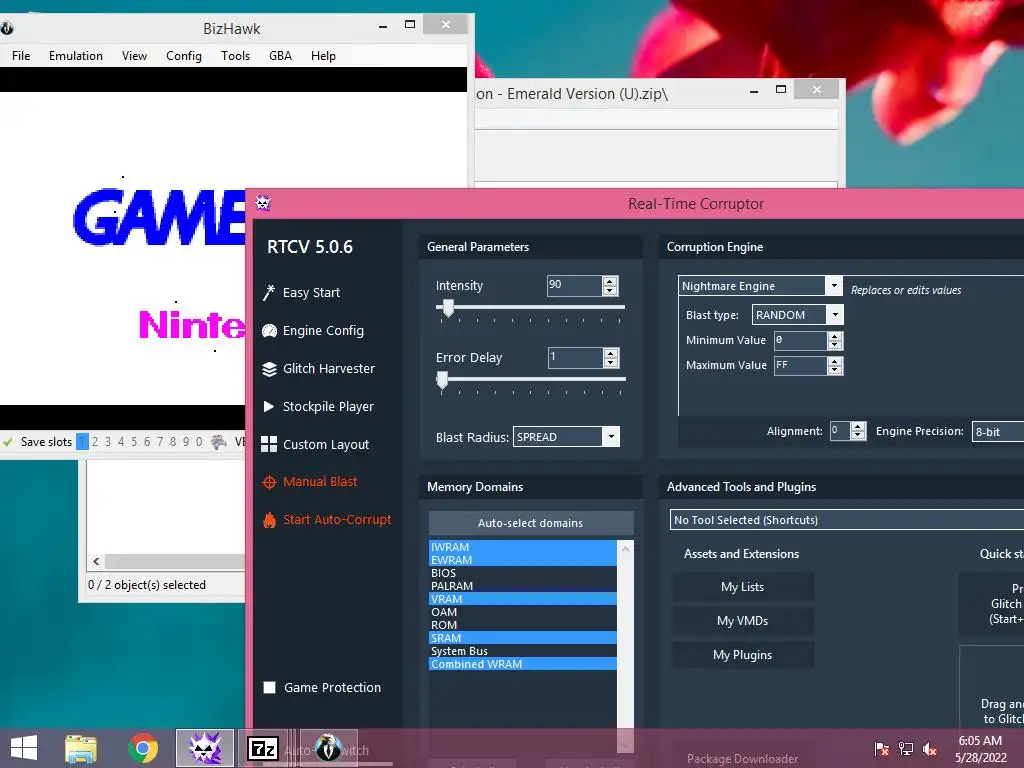The height and width of the screenshot is (768, 1024).
Task: Click the RTC skull icon in title bar
Action: coord(263,203)
